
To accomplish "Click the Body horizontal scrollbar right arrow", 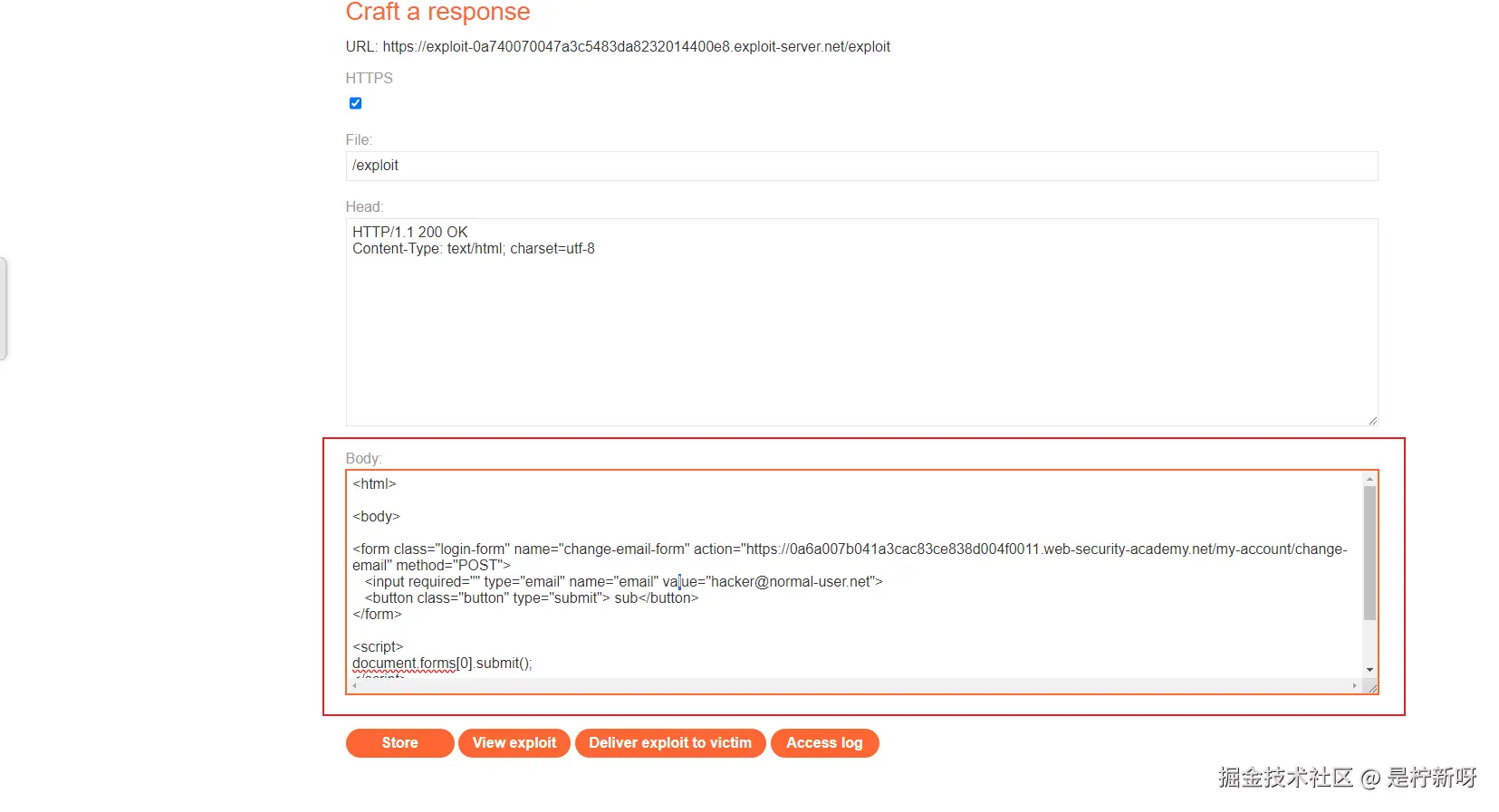I will point(1355,686).
